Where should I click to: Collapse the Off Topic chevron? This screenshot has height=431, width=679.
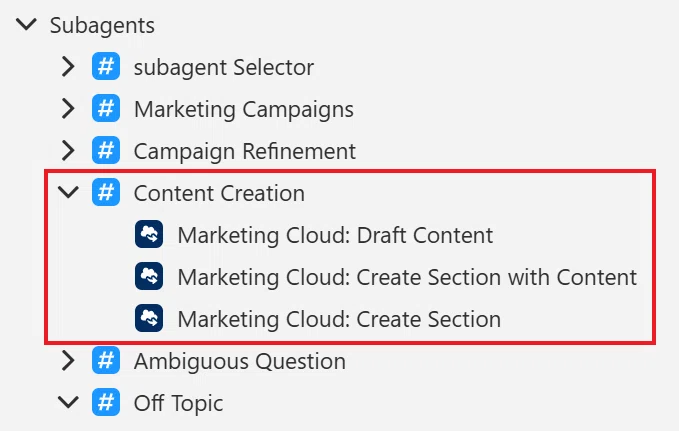(x=68, y=402)
